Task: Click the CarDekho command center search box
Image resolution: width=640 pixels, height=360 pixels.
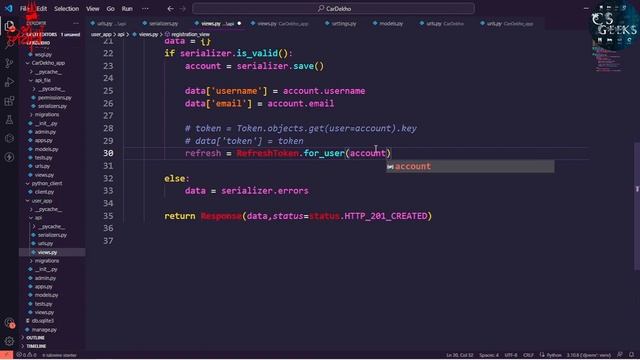Action: point(333,8)
